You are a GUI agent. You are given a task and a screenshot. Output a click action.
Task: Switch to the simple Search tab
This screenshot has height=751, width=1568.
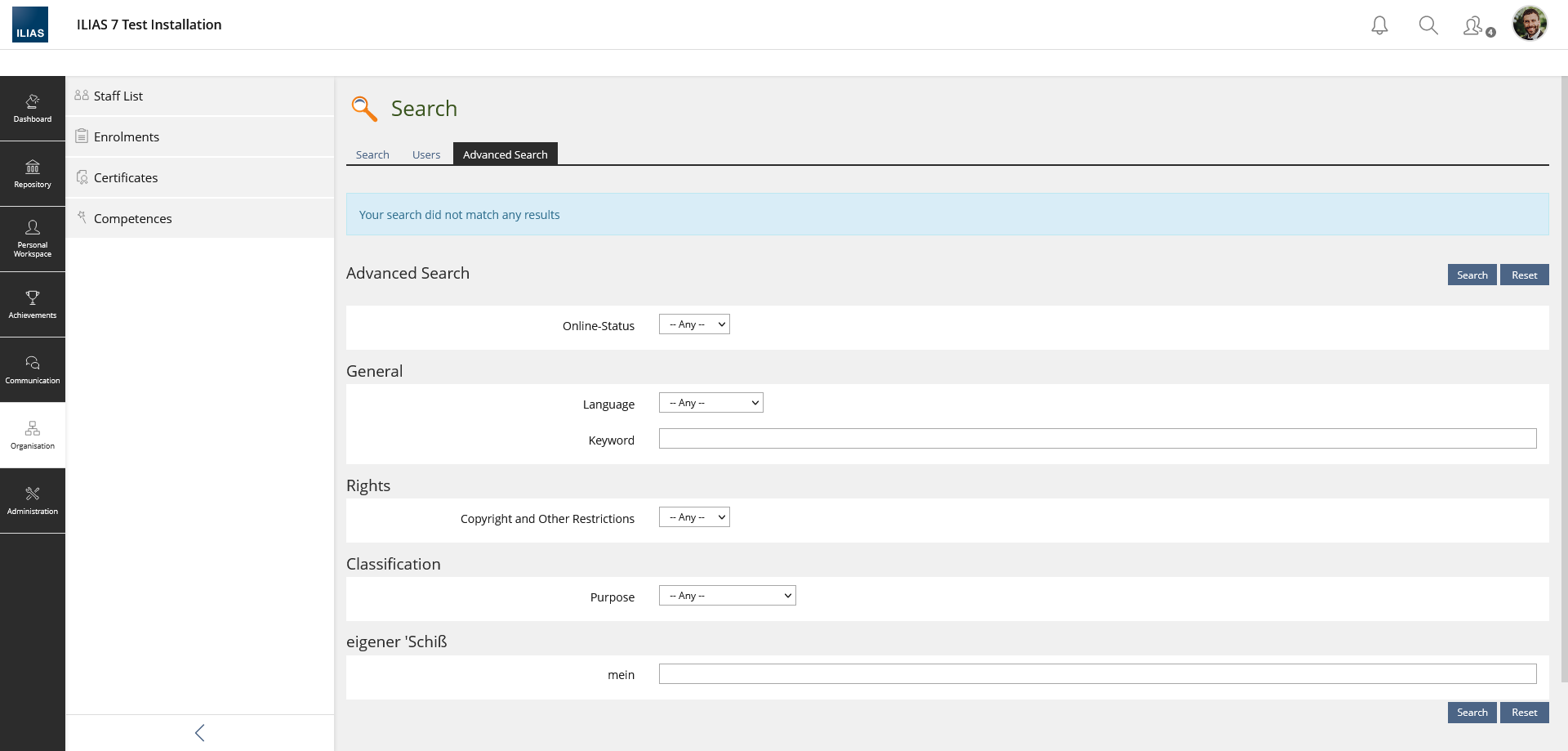point(372,154)
